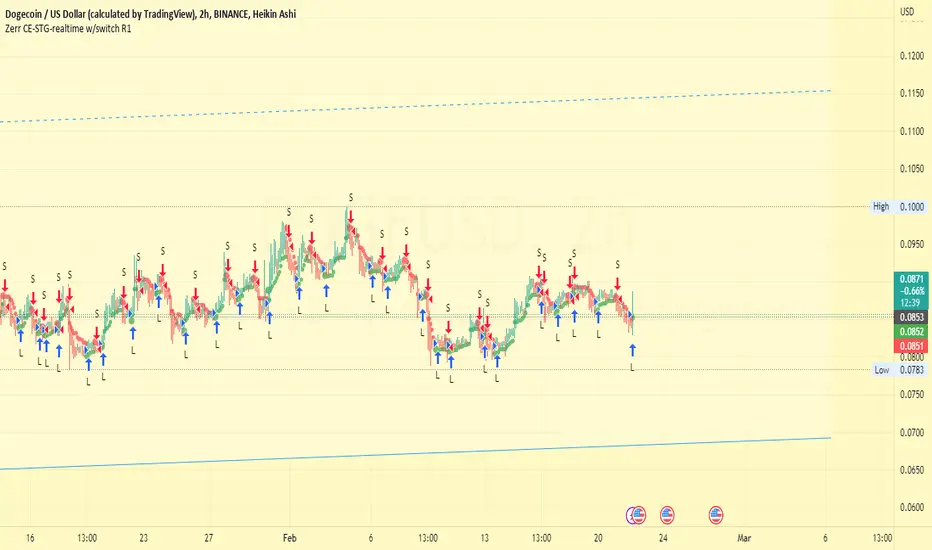932x550 pixels.
Task: Click the 0.1050 price axis label
Action: (x=912, y=169)
